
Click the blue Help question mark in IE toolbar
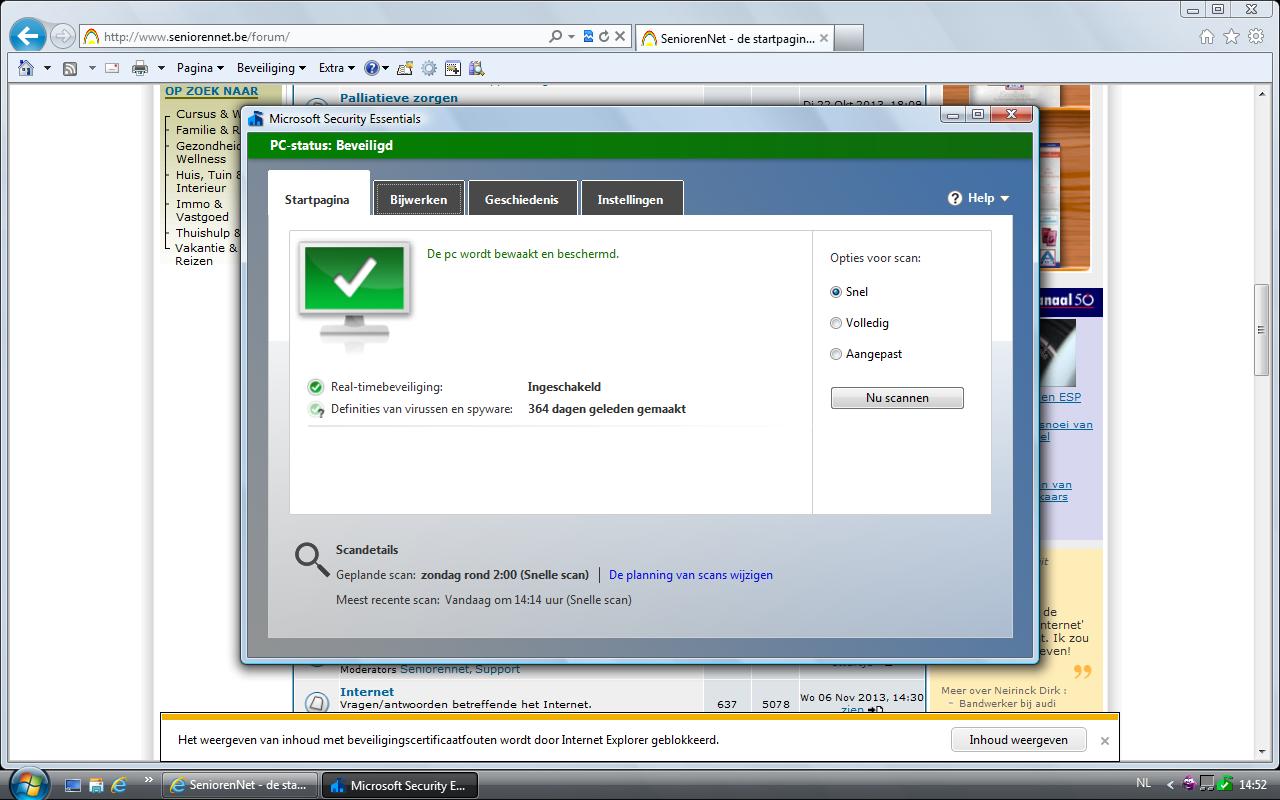click(x=372, y=68)
